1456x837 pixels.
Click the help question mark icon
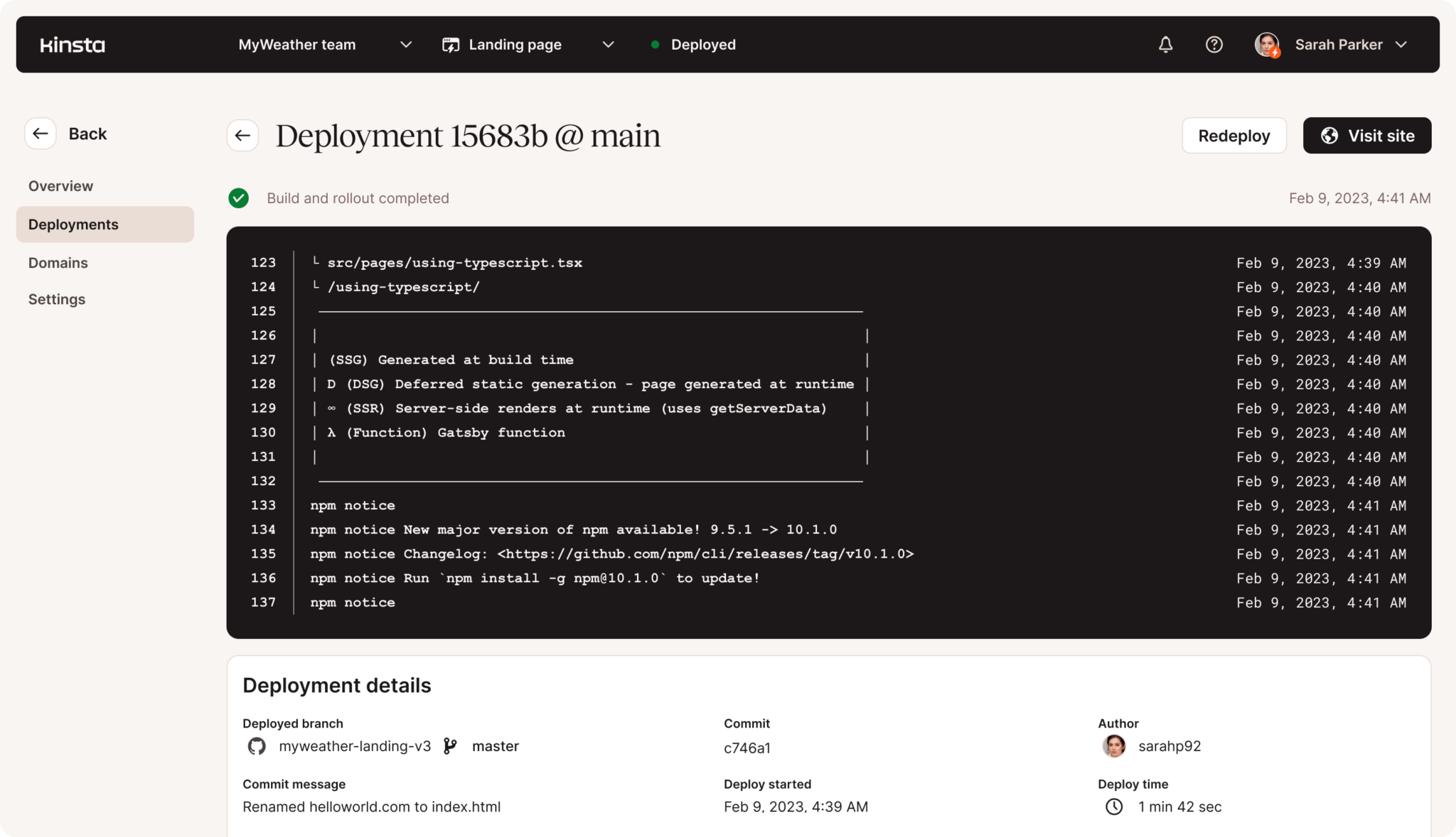(x=1213, y=44)
